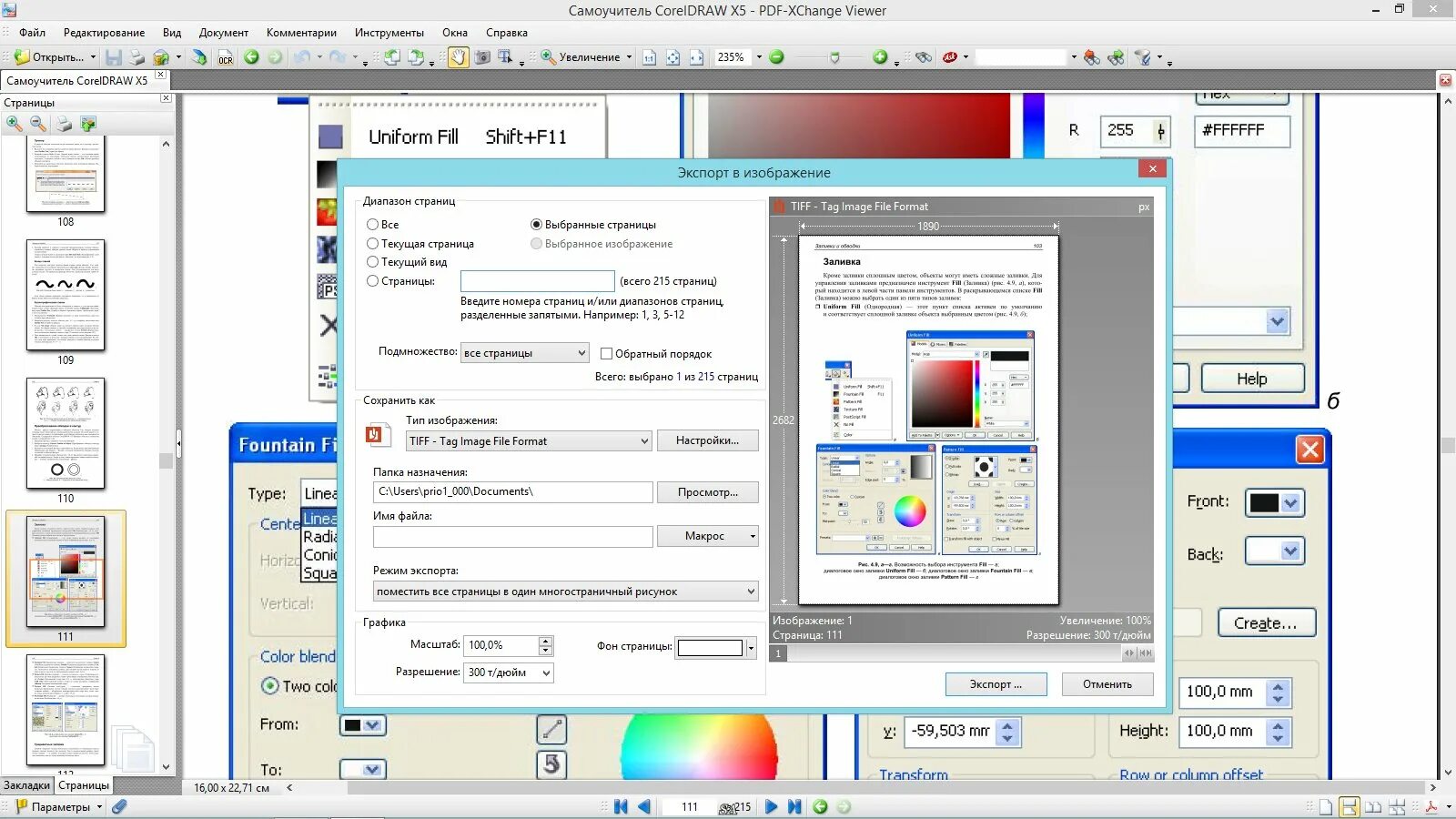The width and height of the screenshot is (1456, 819).
Task: Enable 'Обратный порядок' checkbox
Action: (606, 353)
